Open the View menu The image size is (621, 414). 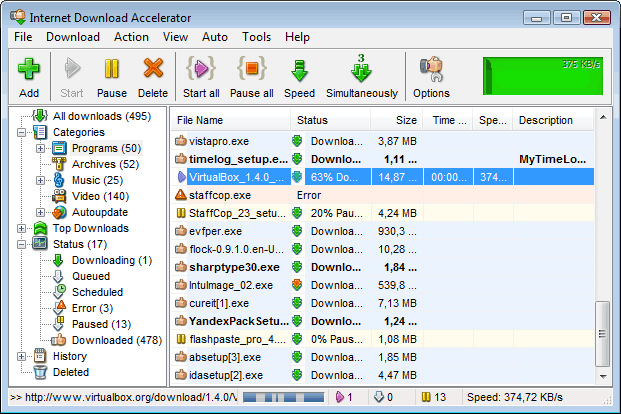[x=175, y=37]
